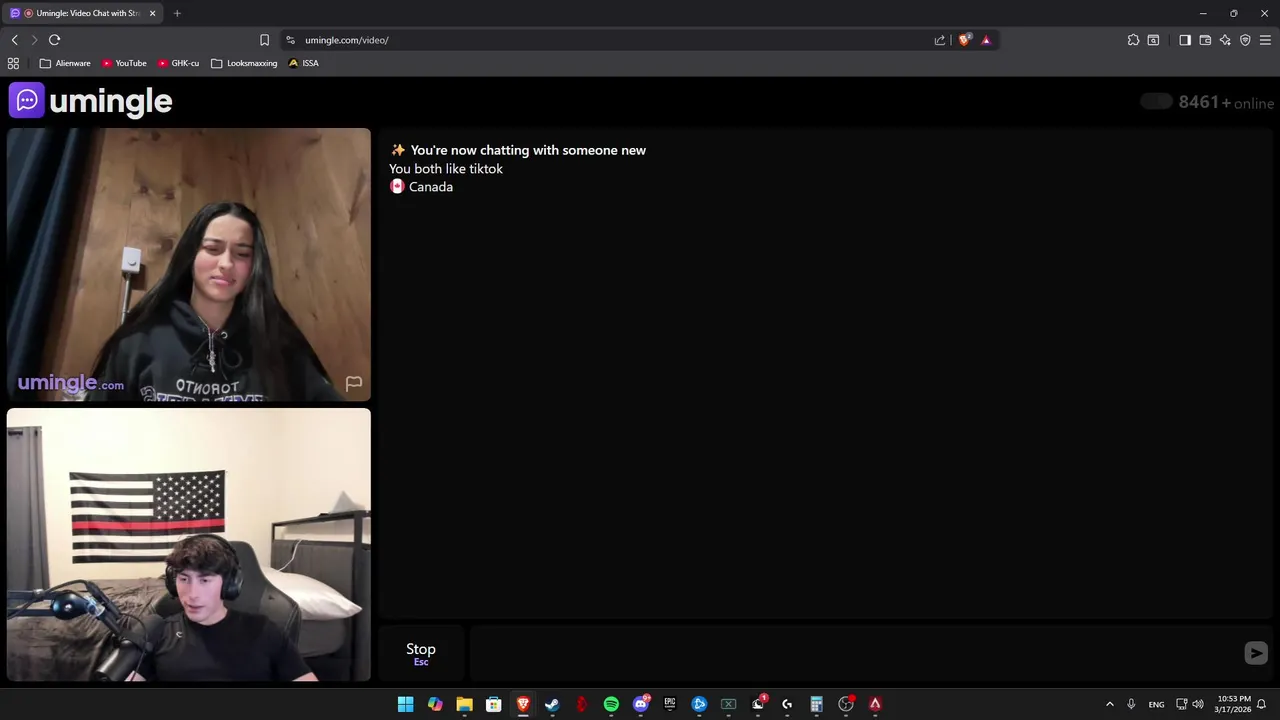The height and width of the screenshot is (720, 1280).
Task: Click the Canada country label
Action: point(431,187)
